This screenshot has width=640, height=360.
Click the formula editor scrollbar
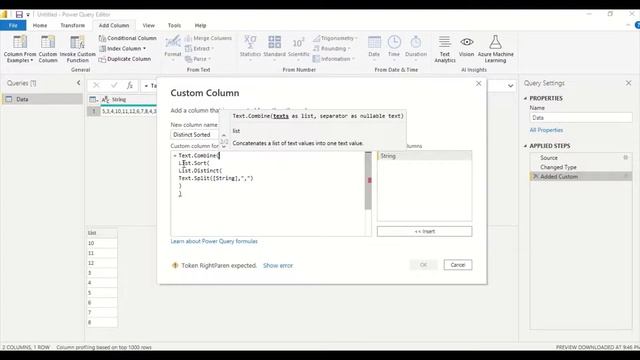click(368, 180)
